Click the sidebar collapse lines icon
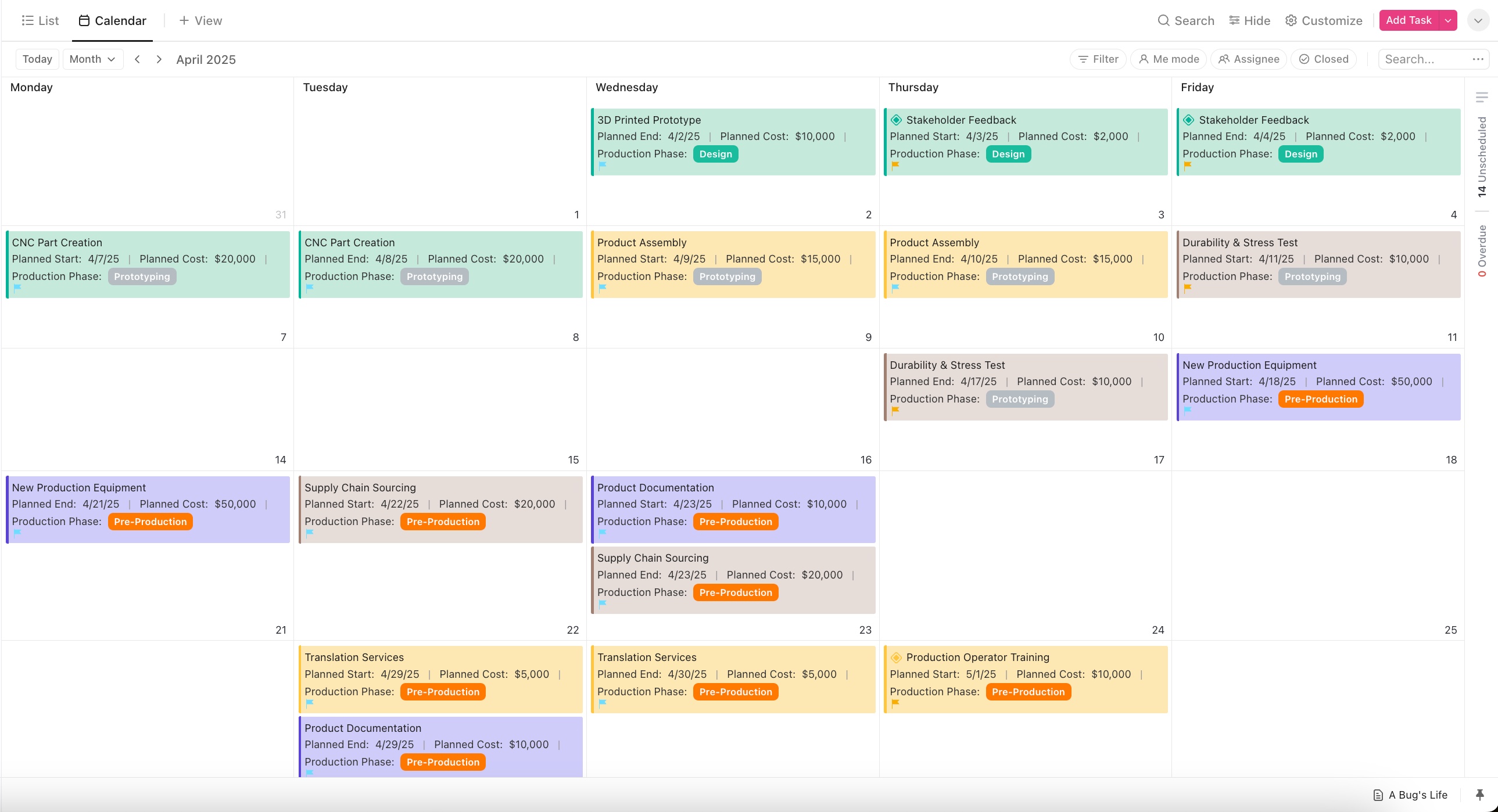Screen dimensions: 1498x812 [1481, 97]
